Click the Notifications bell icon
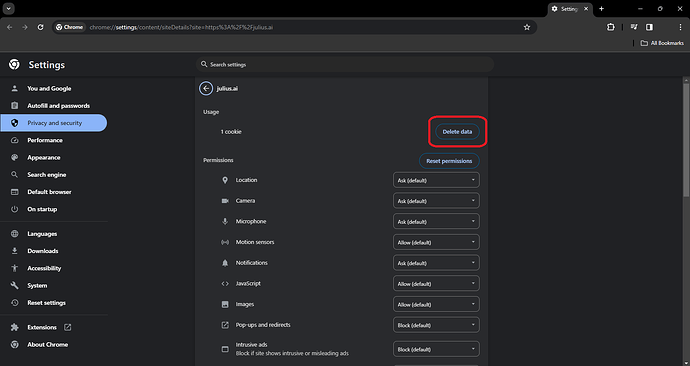The image size is (690, 366). (x=225, y=263)
